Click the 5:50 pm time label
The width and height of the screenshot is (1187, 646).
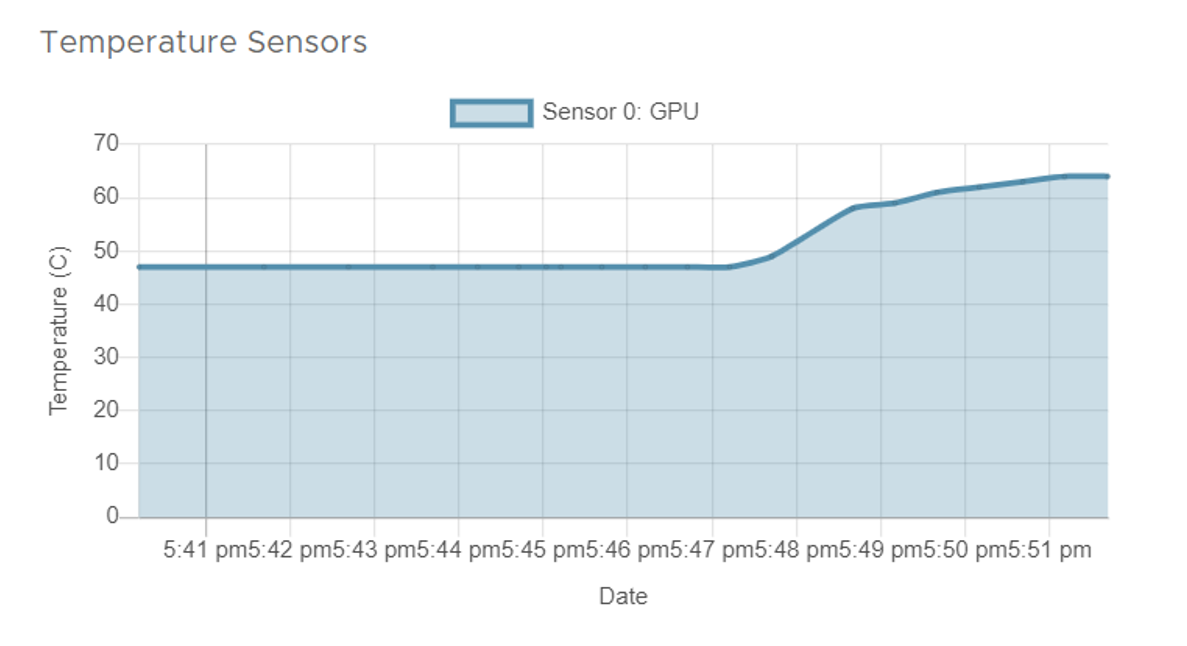(x=965, y=549)
